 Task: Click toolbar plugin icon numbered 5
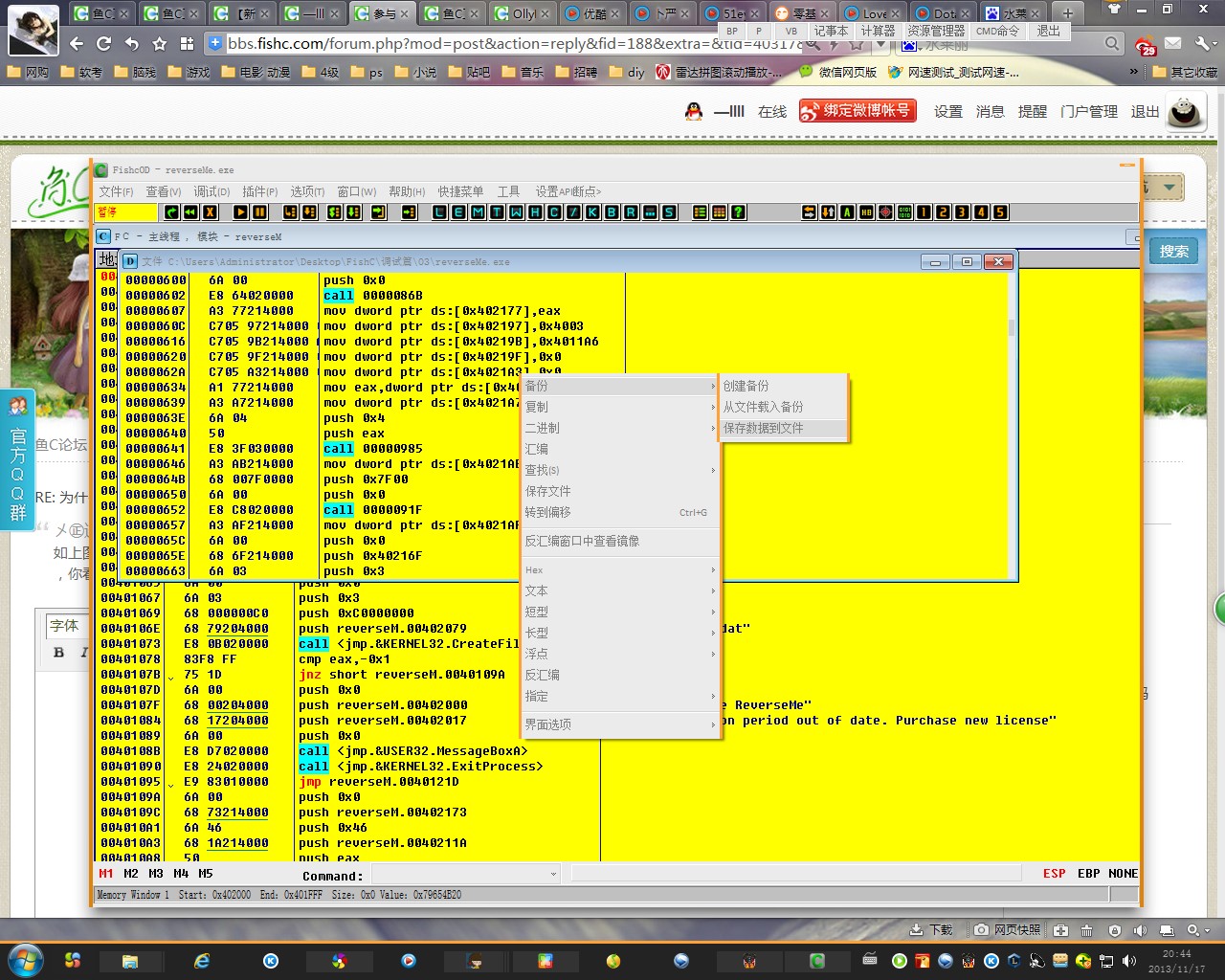(x=1000, y=212)
